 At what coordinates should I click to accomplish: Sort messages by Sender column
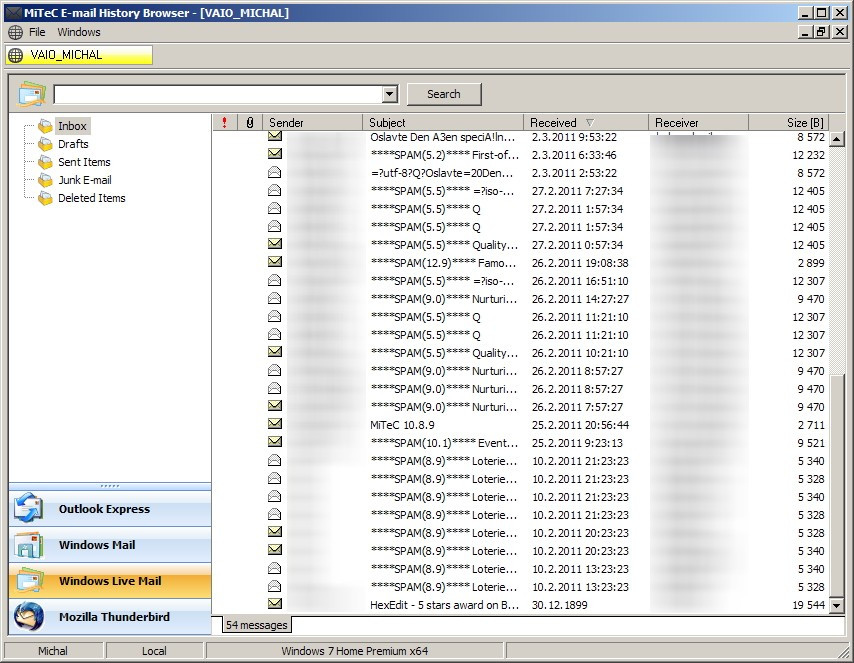coord(313,123)
